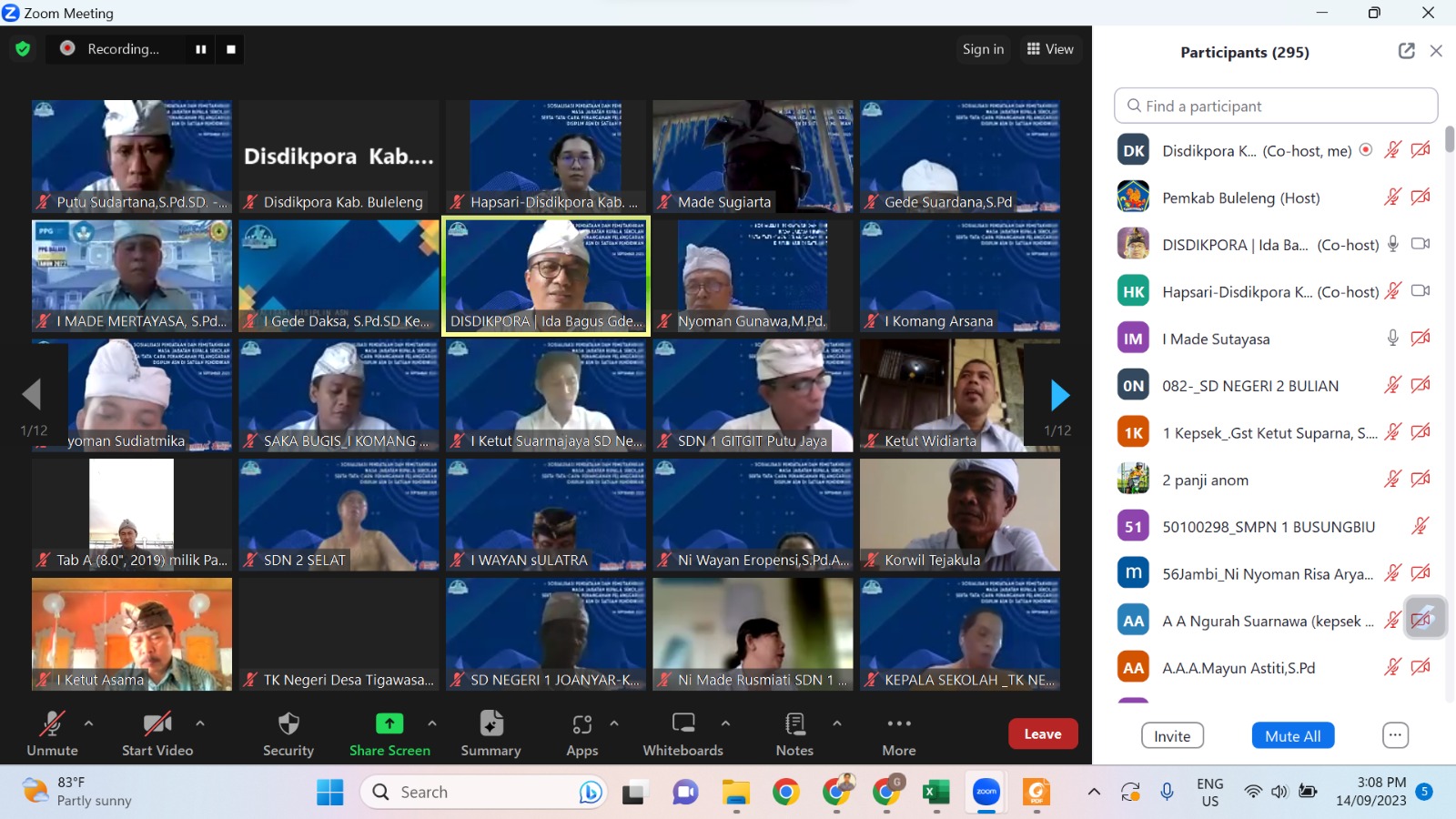Click muted mic icon for 082-_SD NEGERI 2 BULIAN
1456x819 pixels.
pyautogui.click(x=1392, y=385)
